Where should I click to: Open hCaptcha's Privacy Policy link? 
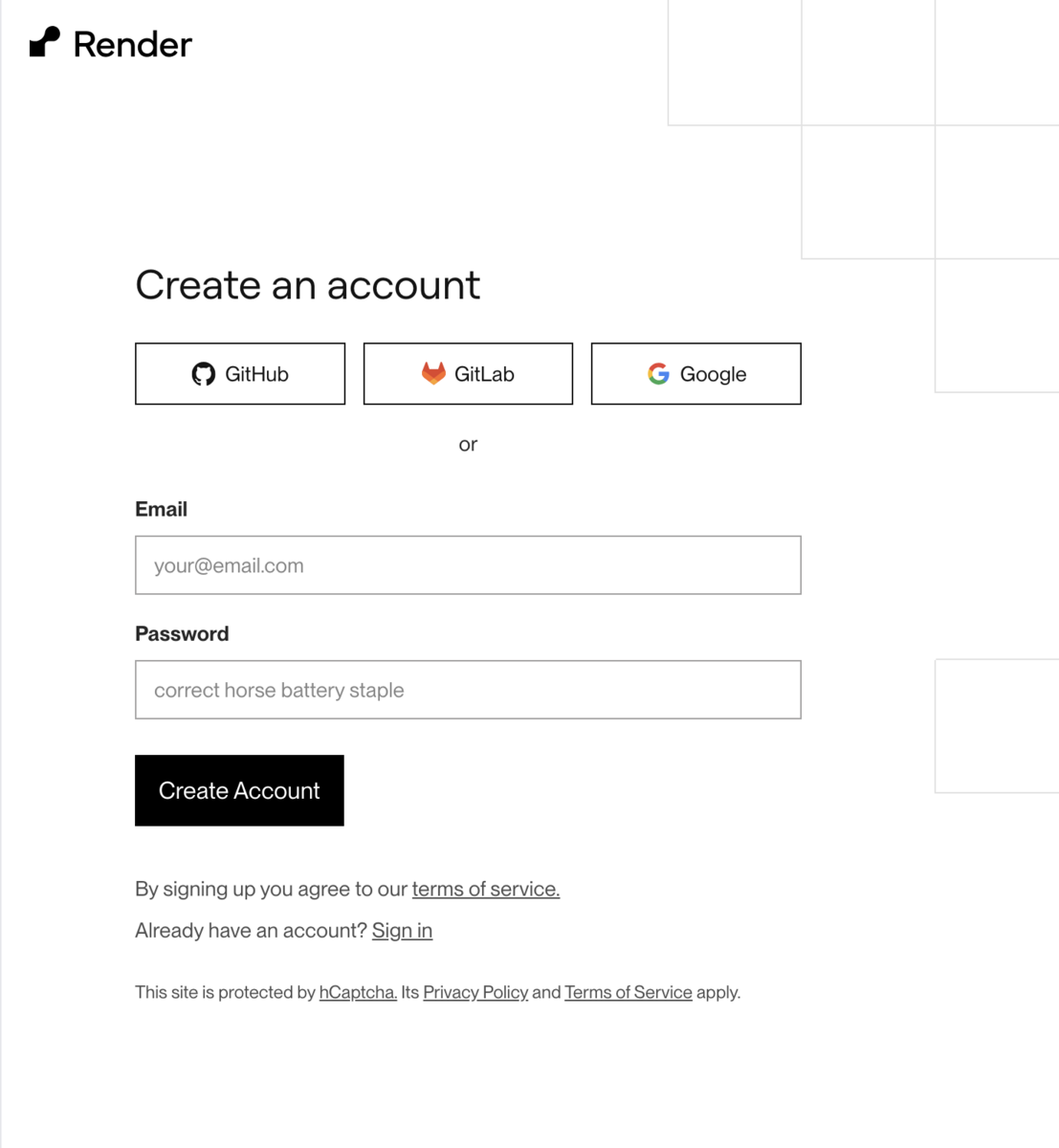475,992
